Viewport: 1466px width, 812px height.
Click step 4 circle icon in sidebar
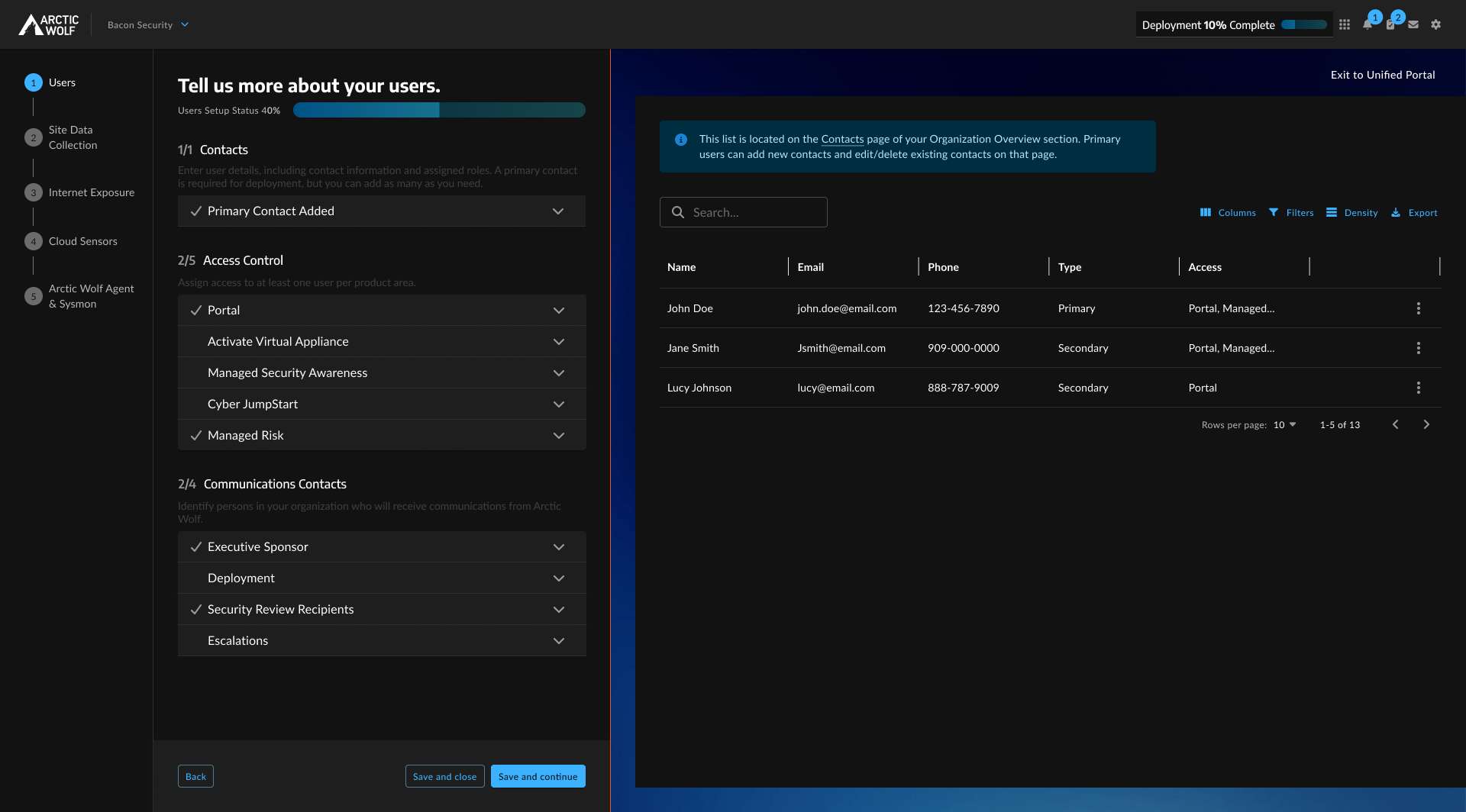click(34, 241)
